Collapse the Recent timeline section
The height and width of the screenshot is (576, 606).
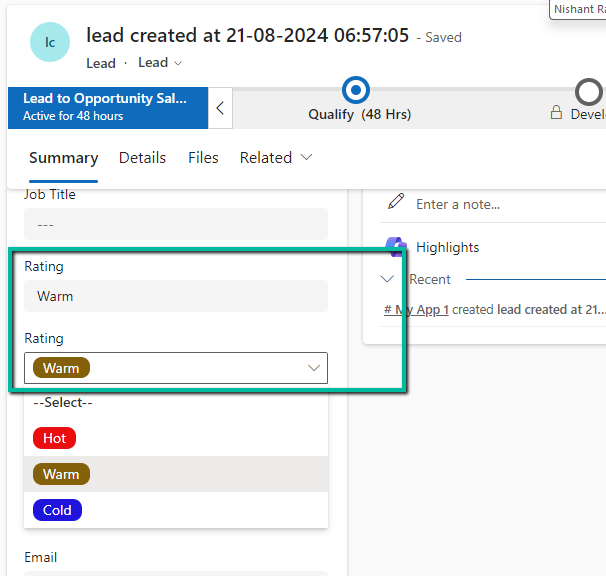click(387, 279)
